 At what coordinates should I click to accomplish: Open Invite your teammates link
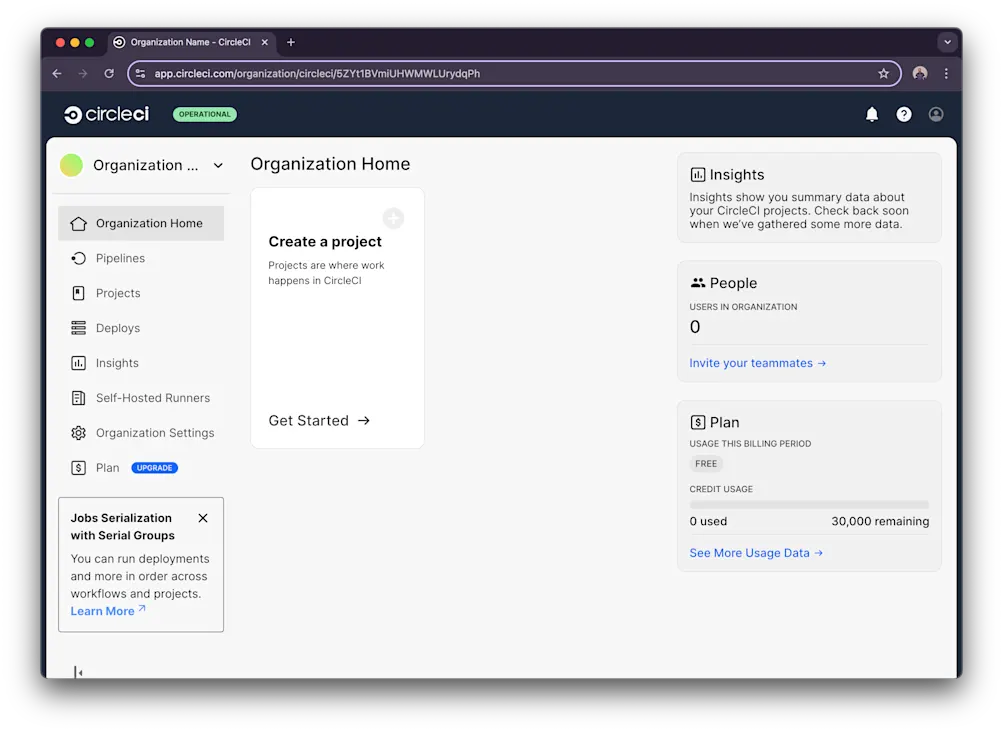coord(758,363)
